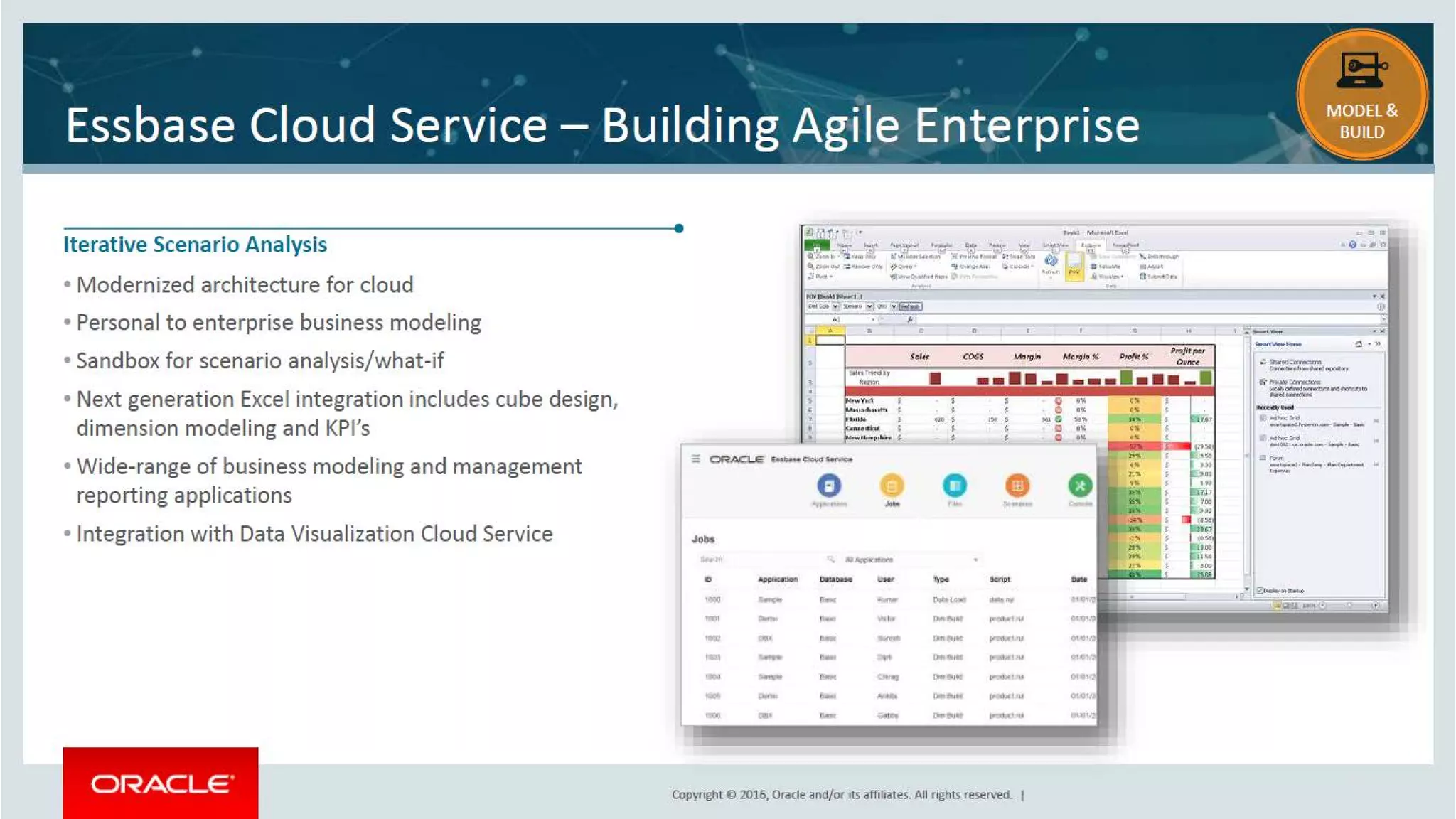This screenshot has width=1456, height=819.
Task: Open the orange Scenarios icon
Action: coord(1017,486)
